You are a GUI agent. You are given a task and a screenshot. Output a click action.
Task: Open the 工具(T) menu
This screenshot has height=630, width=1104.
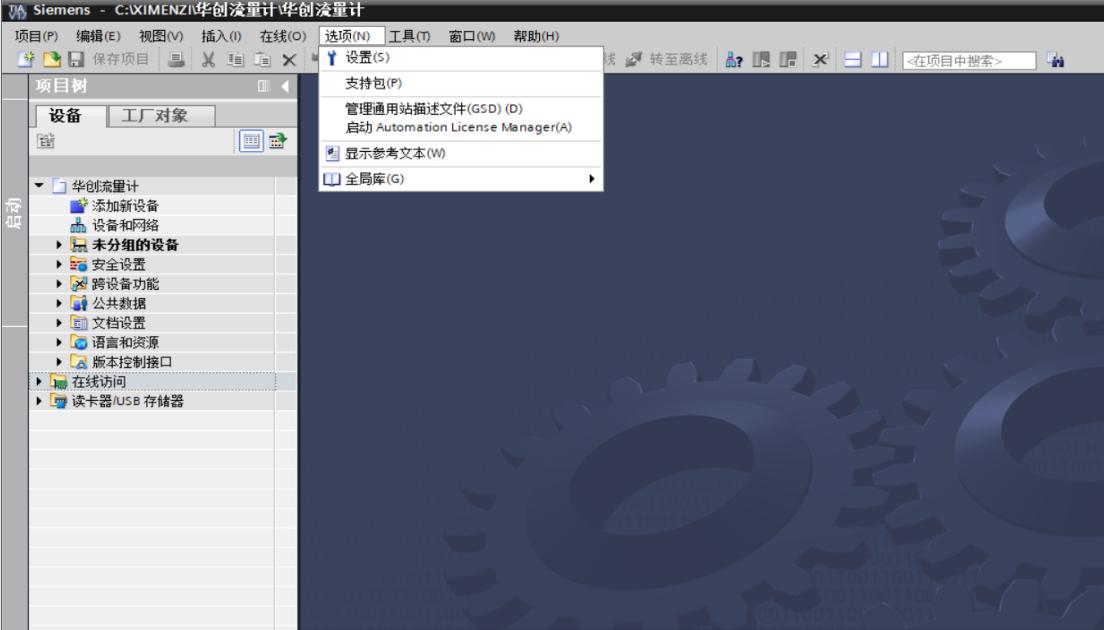tap(410, 36)
